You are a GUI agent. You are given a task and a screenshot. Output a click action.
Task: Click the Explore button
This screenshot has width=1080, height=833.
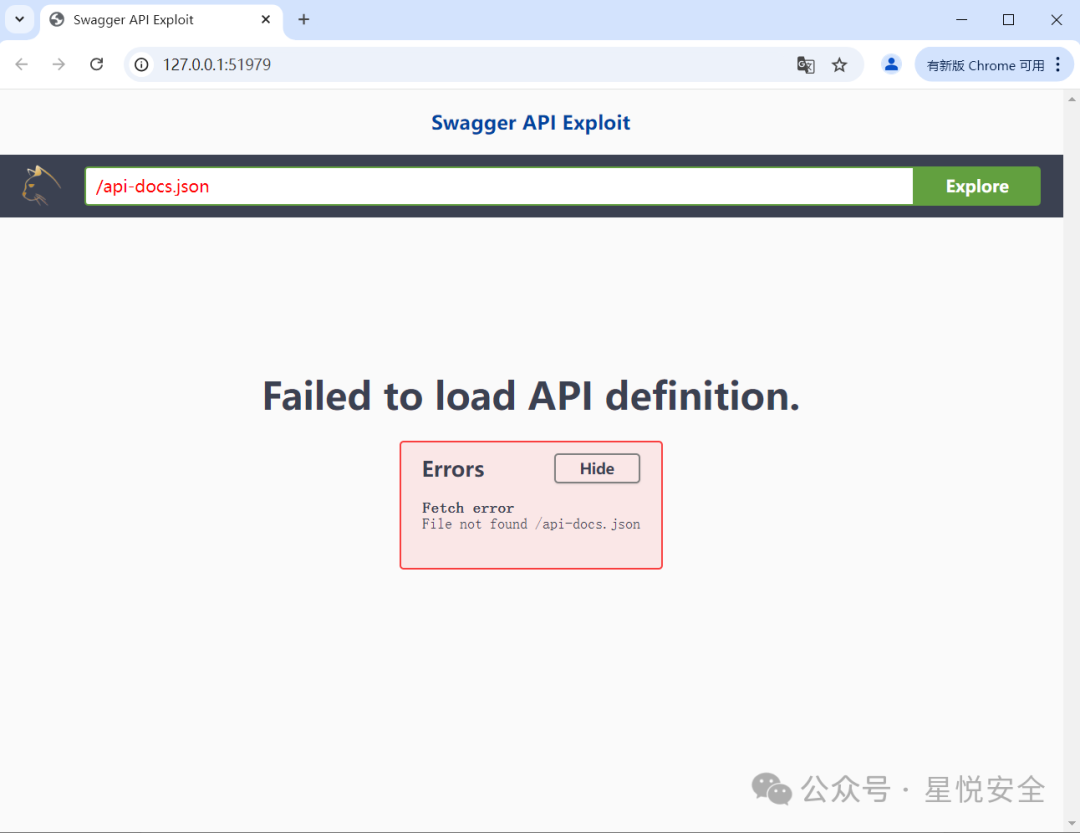pyautogui.click(x=976, y=186)
